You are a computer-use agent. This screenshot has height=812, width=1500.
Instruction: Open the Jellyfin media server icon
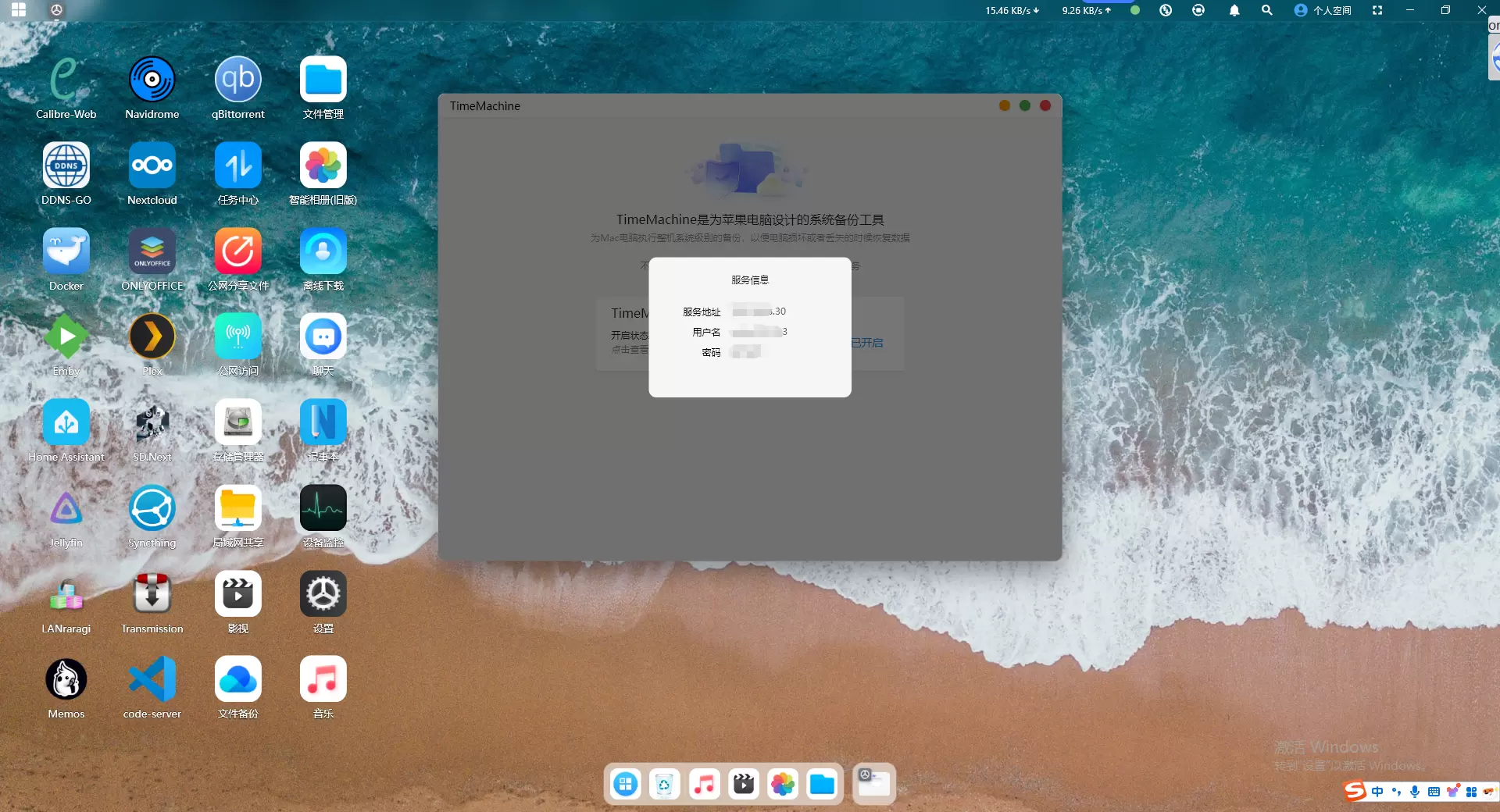pos(66,508)
